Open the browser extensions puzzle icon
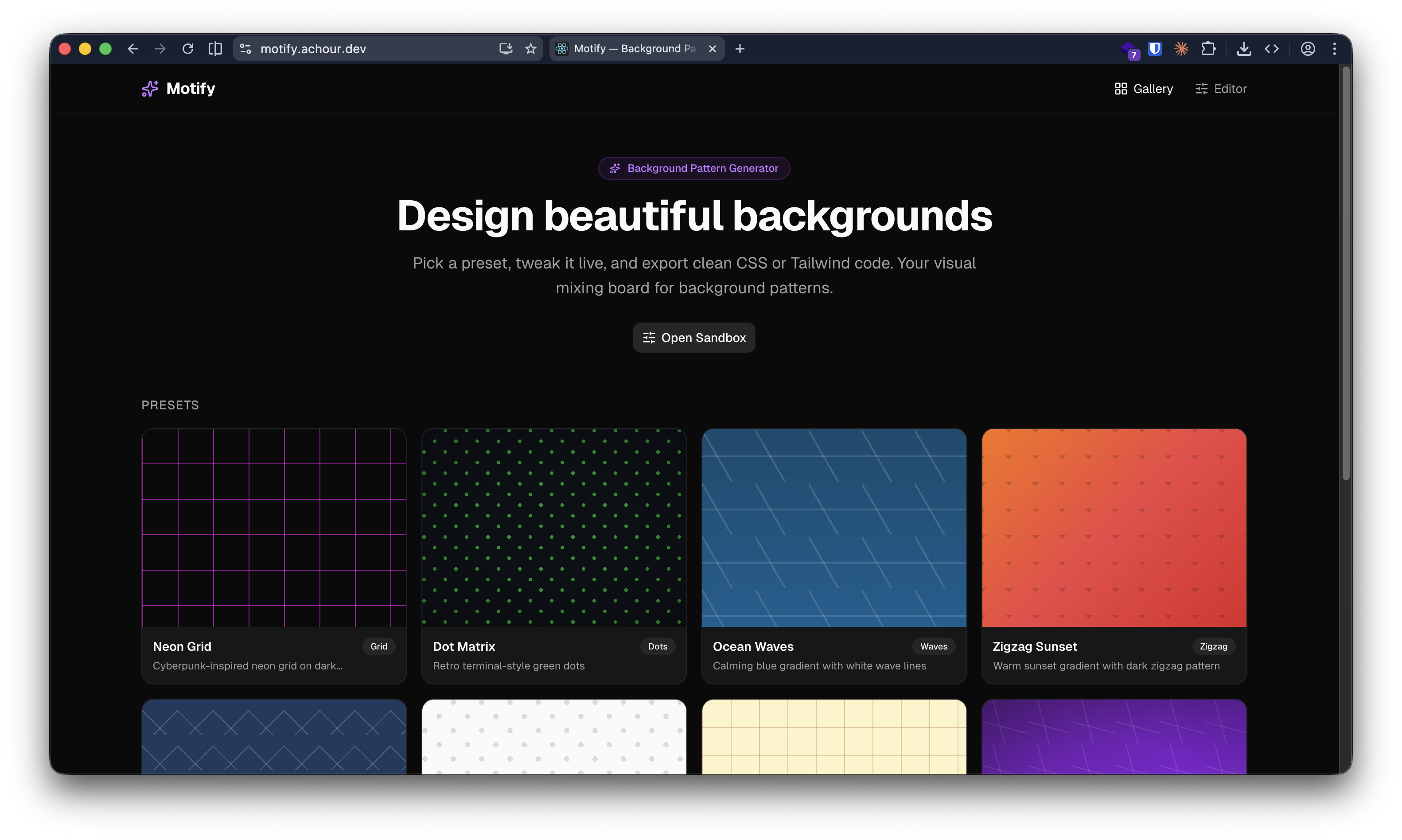Screen dimensions: 1402x840 (1208, 49)
